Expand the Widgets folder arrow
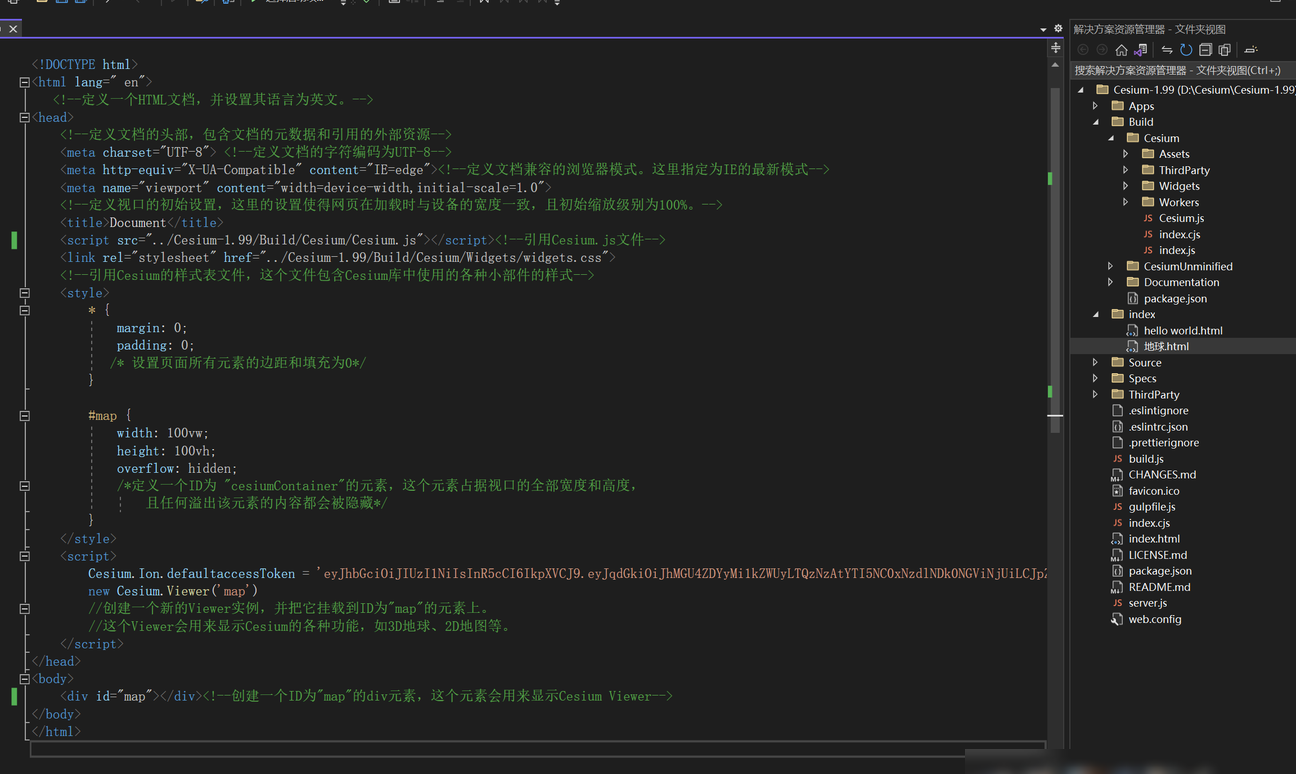This screenshot has width=1296, height=774. point(1126,186)
